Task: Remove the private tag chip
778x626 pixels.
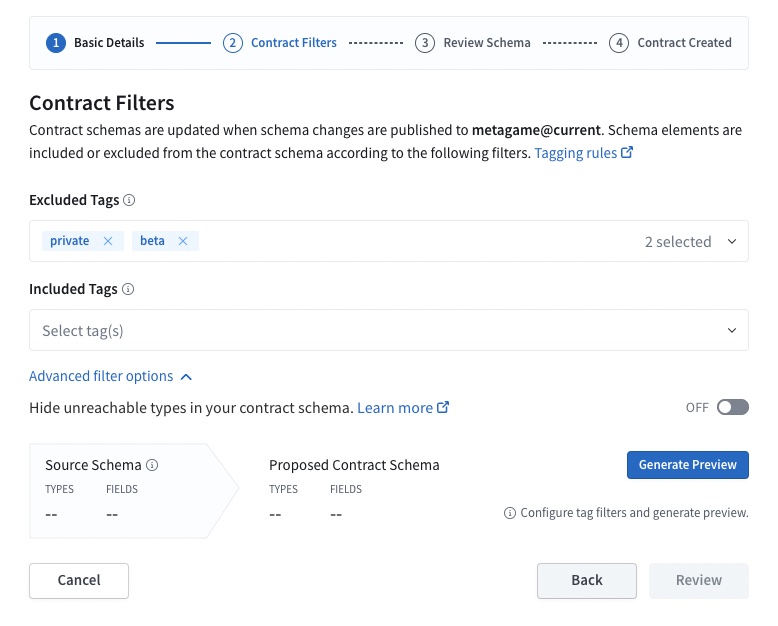Action: click(108, 241)
